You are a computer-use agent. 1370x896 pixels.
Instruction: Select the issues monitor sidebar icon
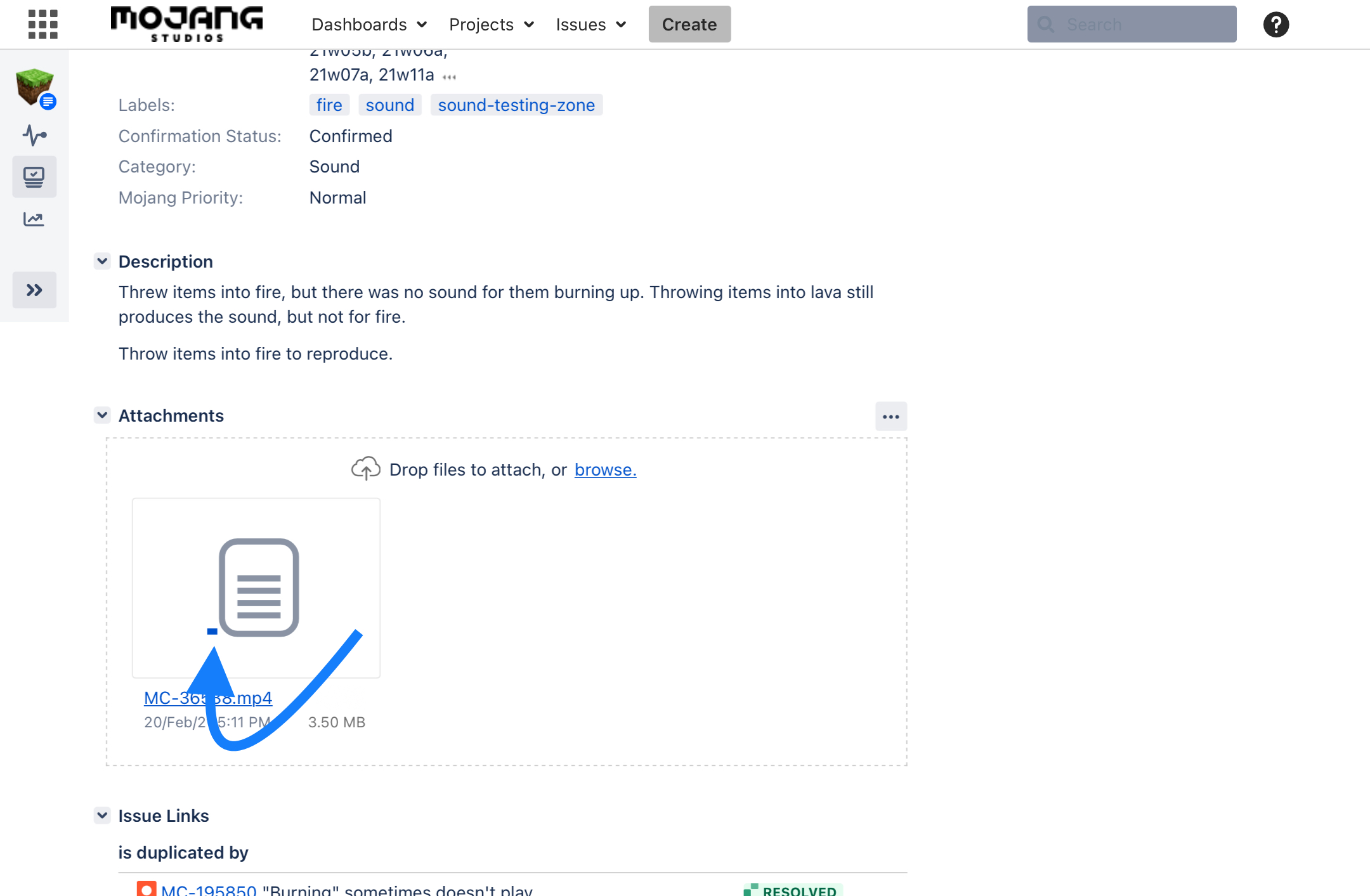(x=34, y=177)
